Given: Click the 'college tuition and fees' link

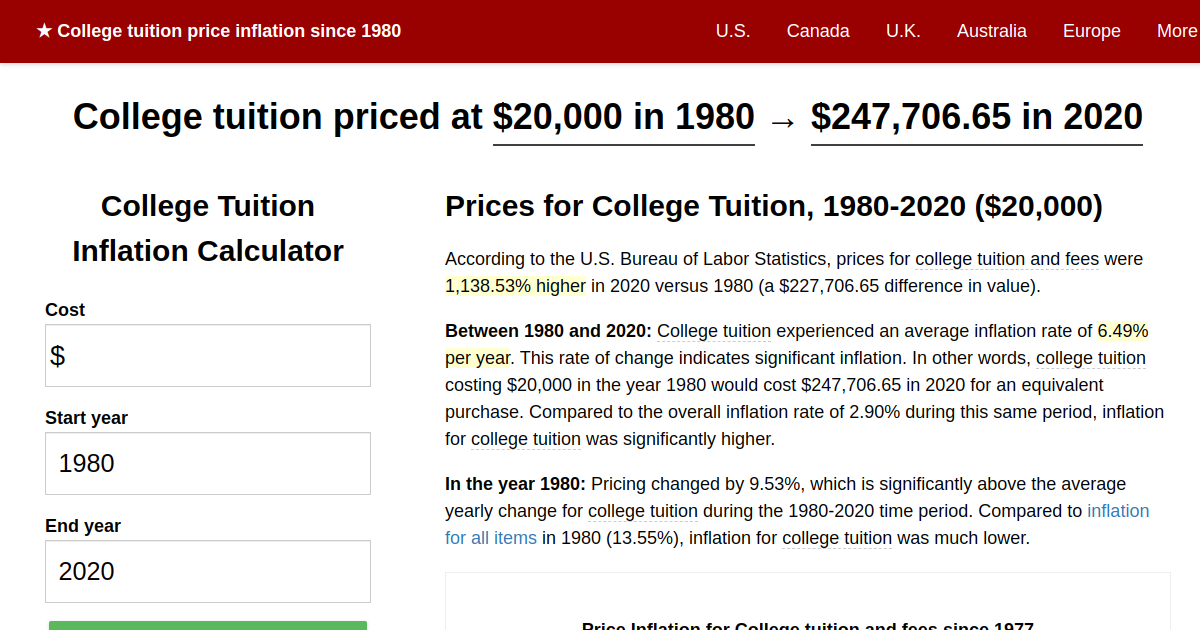Looking at the screenshot, I should click(1006, 259).
